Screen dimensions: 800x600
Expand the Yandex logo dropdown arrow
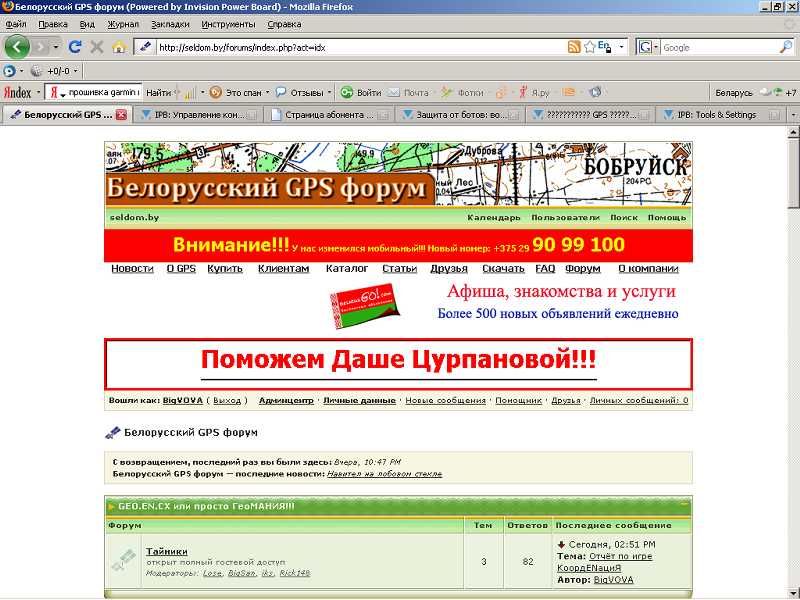[x=38, y=92]
